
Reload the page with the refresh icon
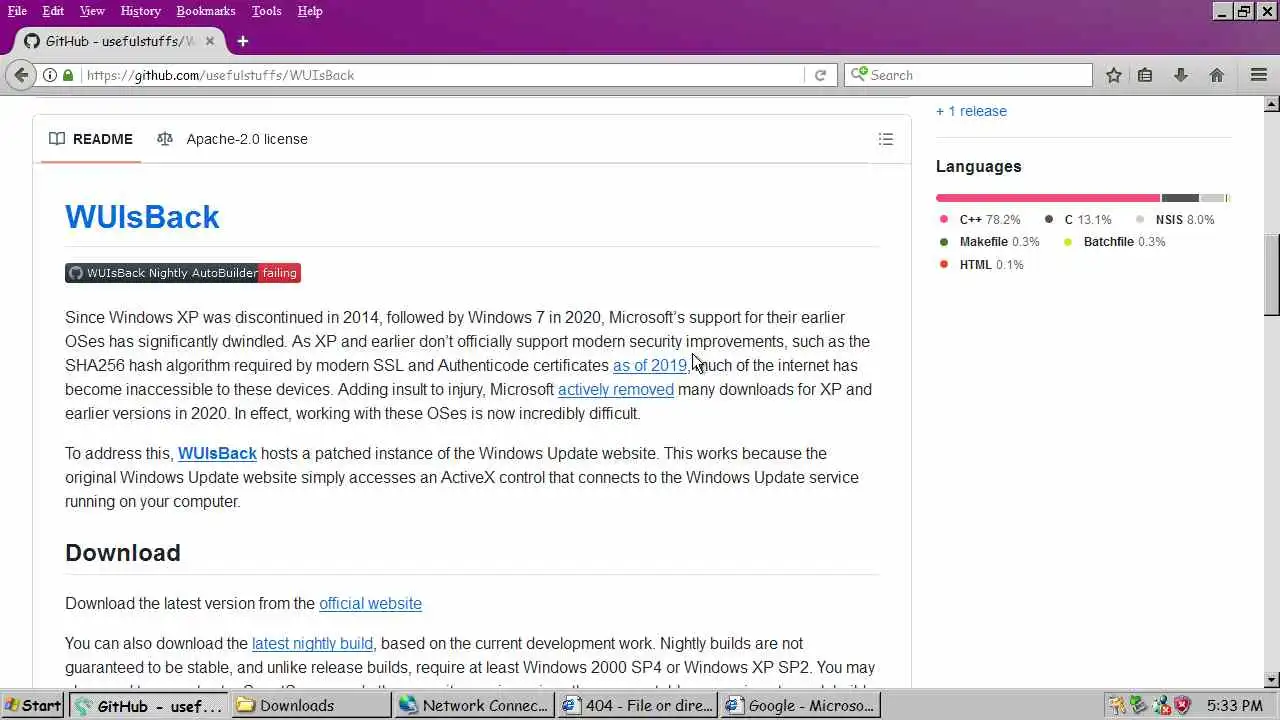pyautogui.click(x=820, y=75)
